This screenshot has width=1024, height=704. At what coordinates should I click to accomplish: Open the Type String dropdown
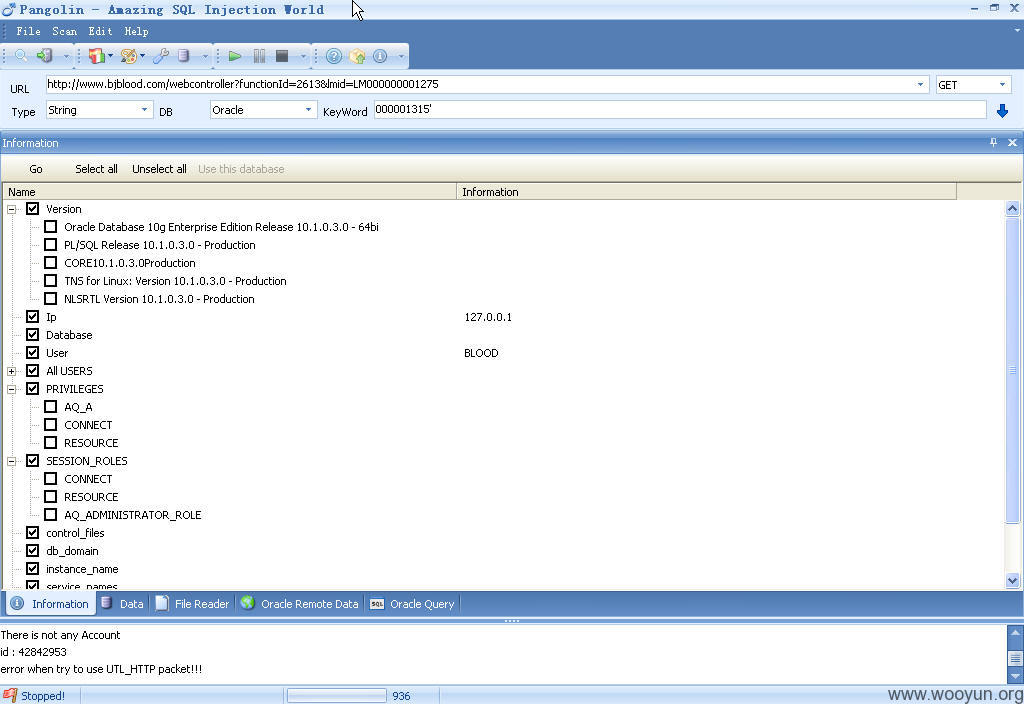tap(144, 110)
